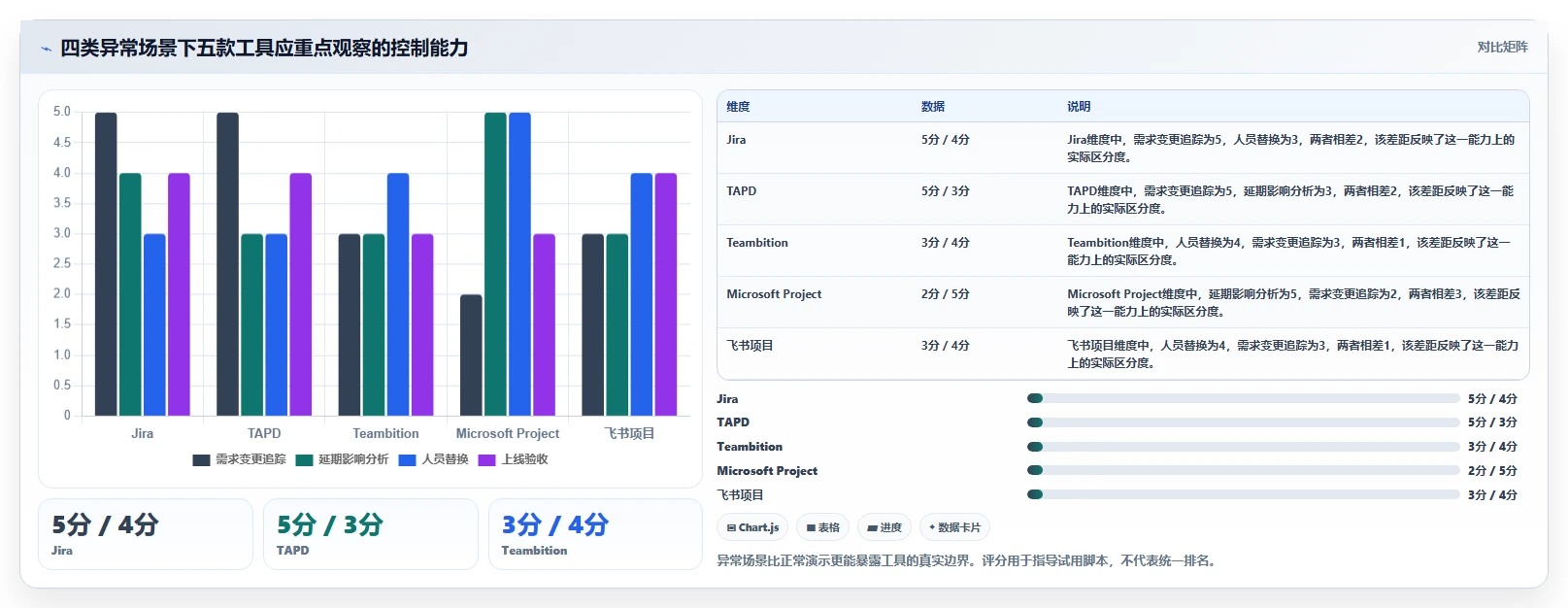Click the TAPD progress bar

click(x=1244, y=422)
